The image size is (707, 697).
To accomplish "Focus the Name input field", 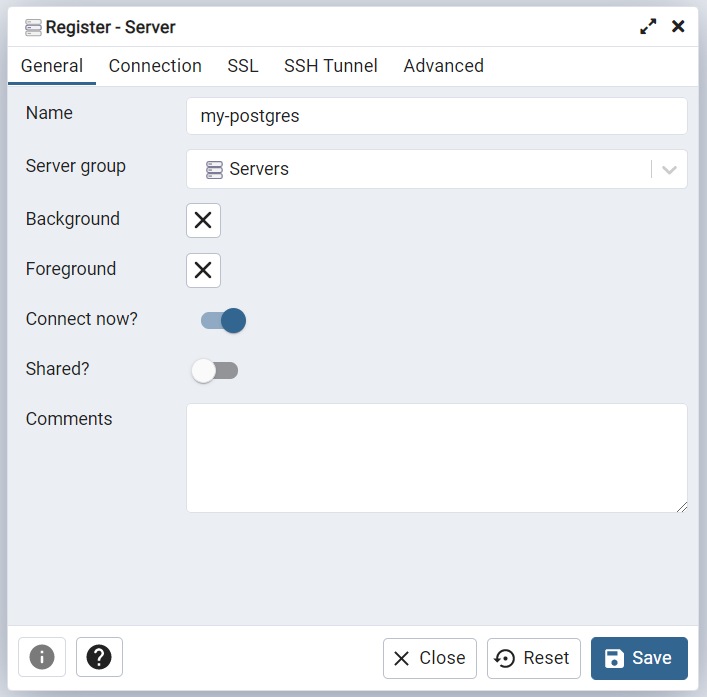I will pos(436,116).
